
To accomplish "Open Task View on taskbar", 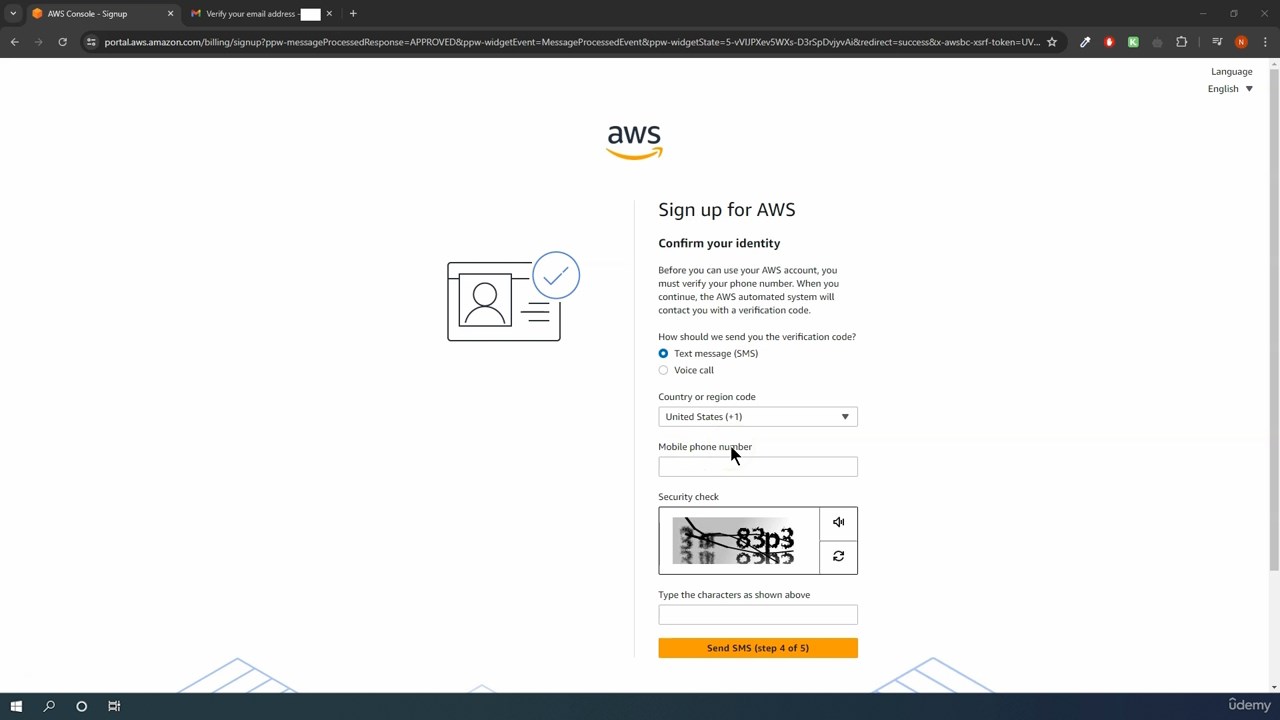I will pos(114,706).
